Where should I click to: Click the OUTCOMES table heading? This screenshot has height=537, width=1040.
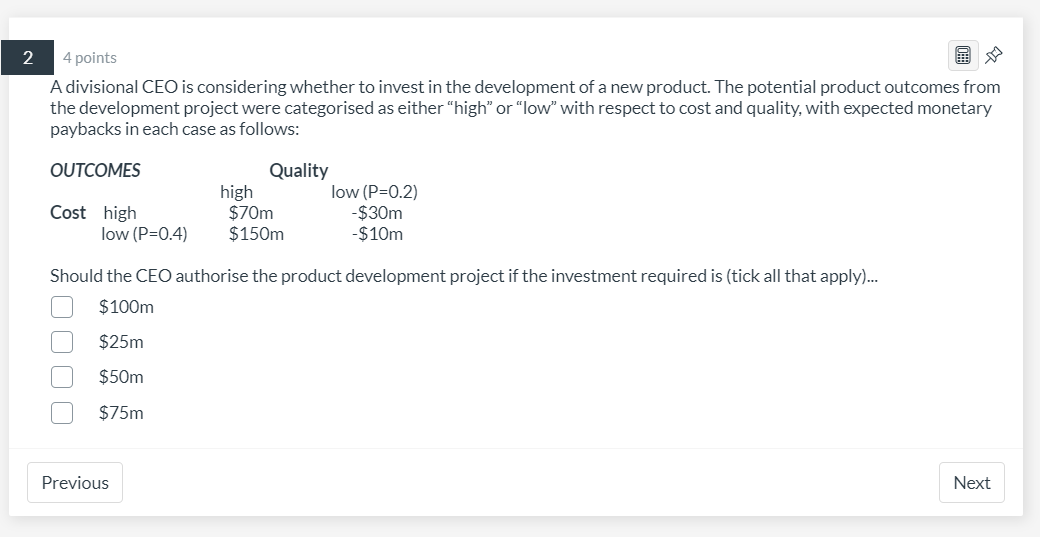coord(95,170)
